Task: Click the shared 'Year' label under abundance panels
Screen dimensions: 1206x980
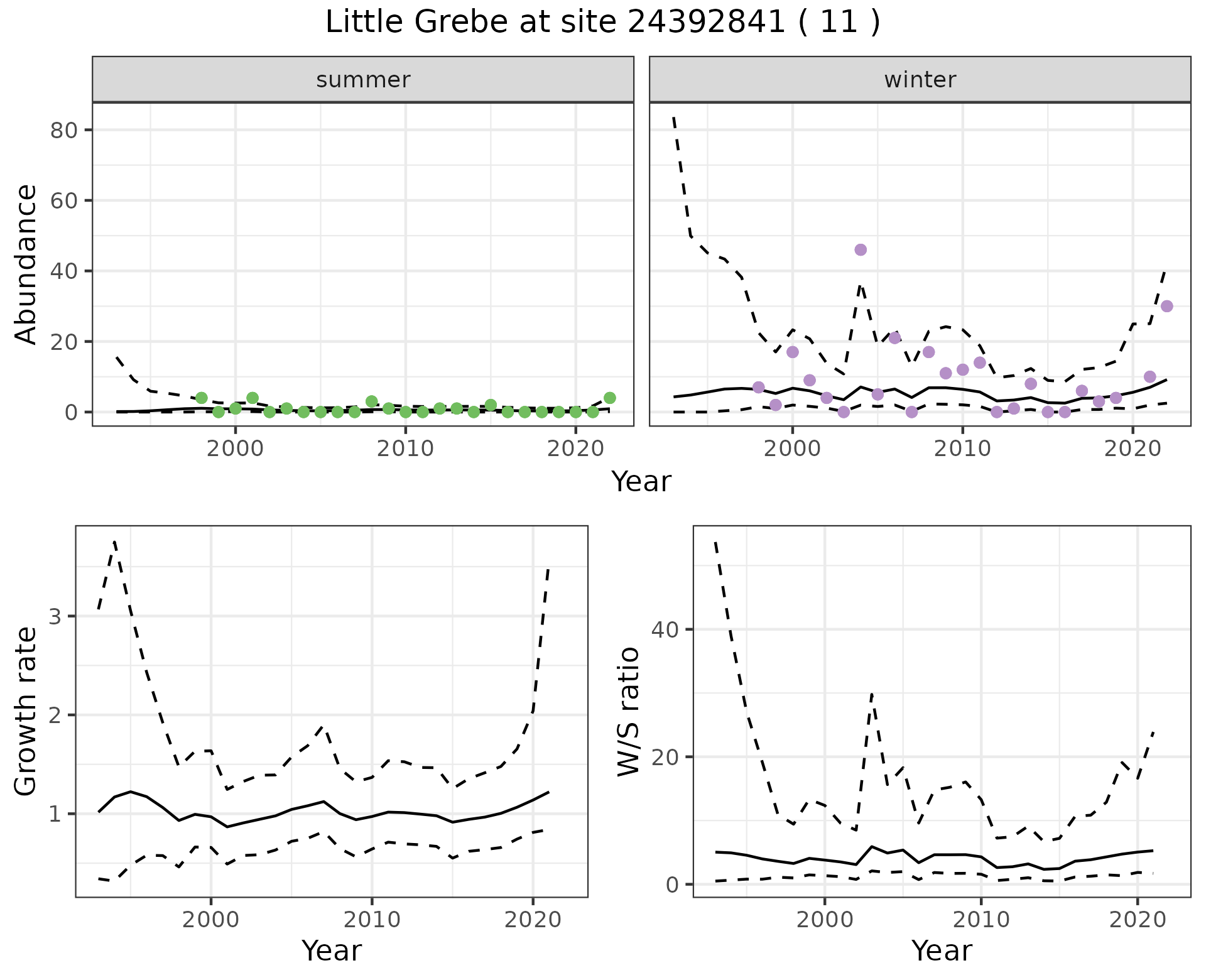Action: (641, 482)
